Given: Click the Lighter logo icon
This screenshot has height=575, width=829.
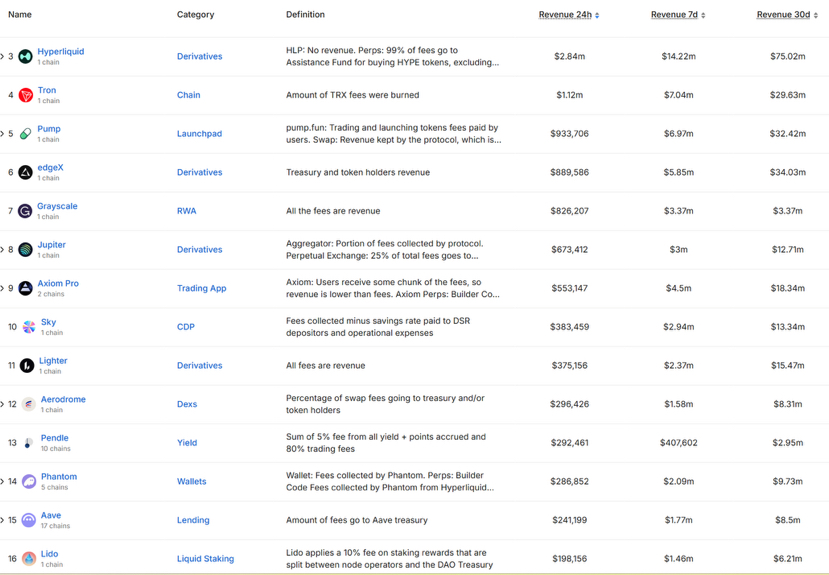Looking at the screenshot, I should click(x=27, y=366).
